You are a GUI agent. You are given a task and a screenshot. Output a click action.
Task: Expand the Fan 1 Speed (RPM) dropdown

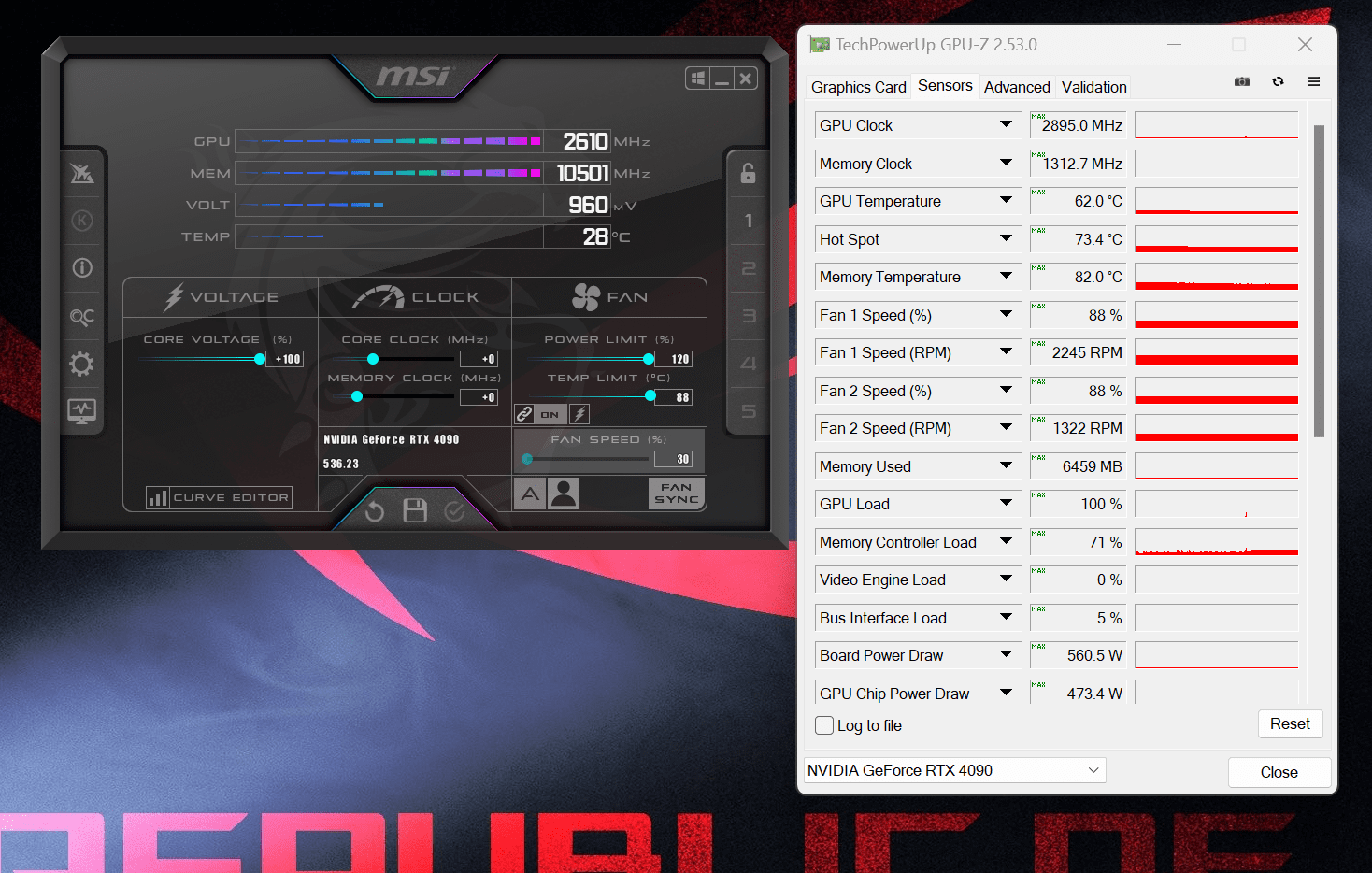[1006, 351]
